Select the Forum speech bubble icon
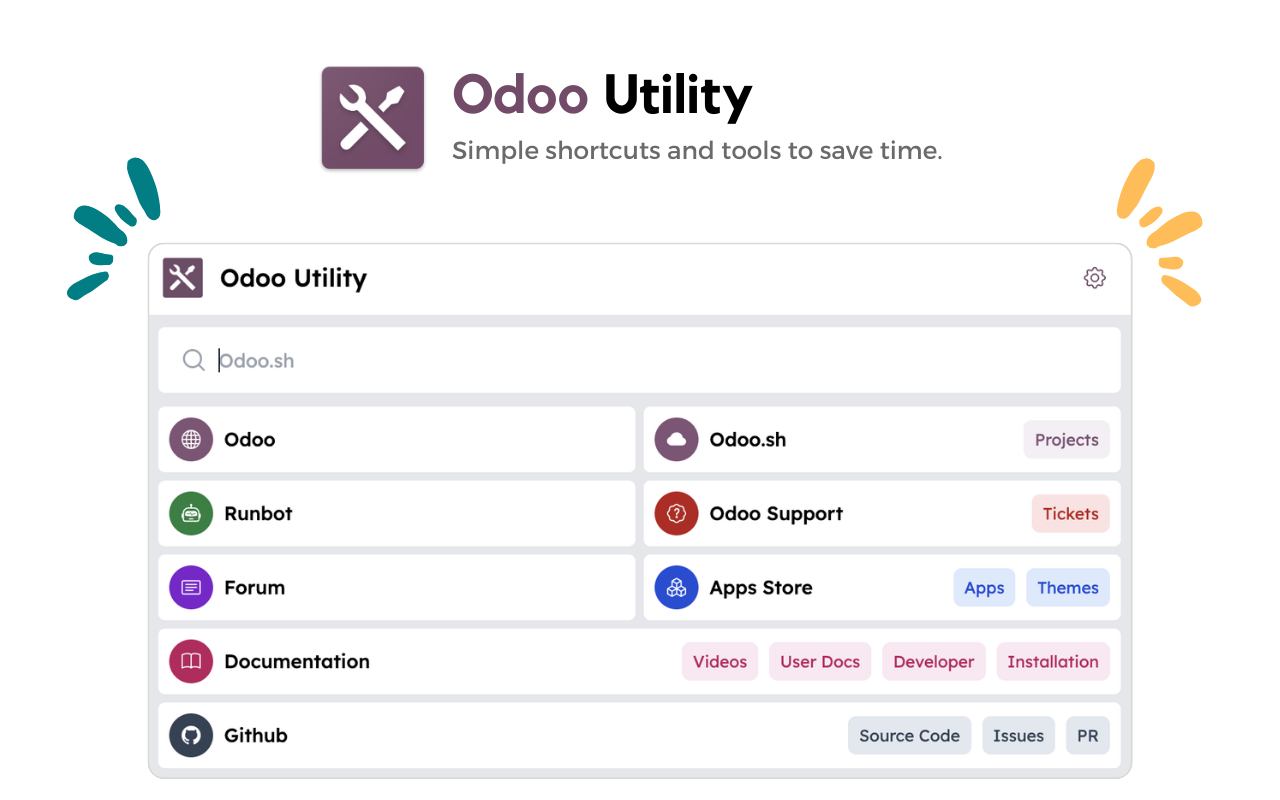 point(191,587)
